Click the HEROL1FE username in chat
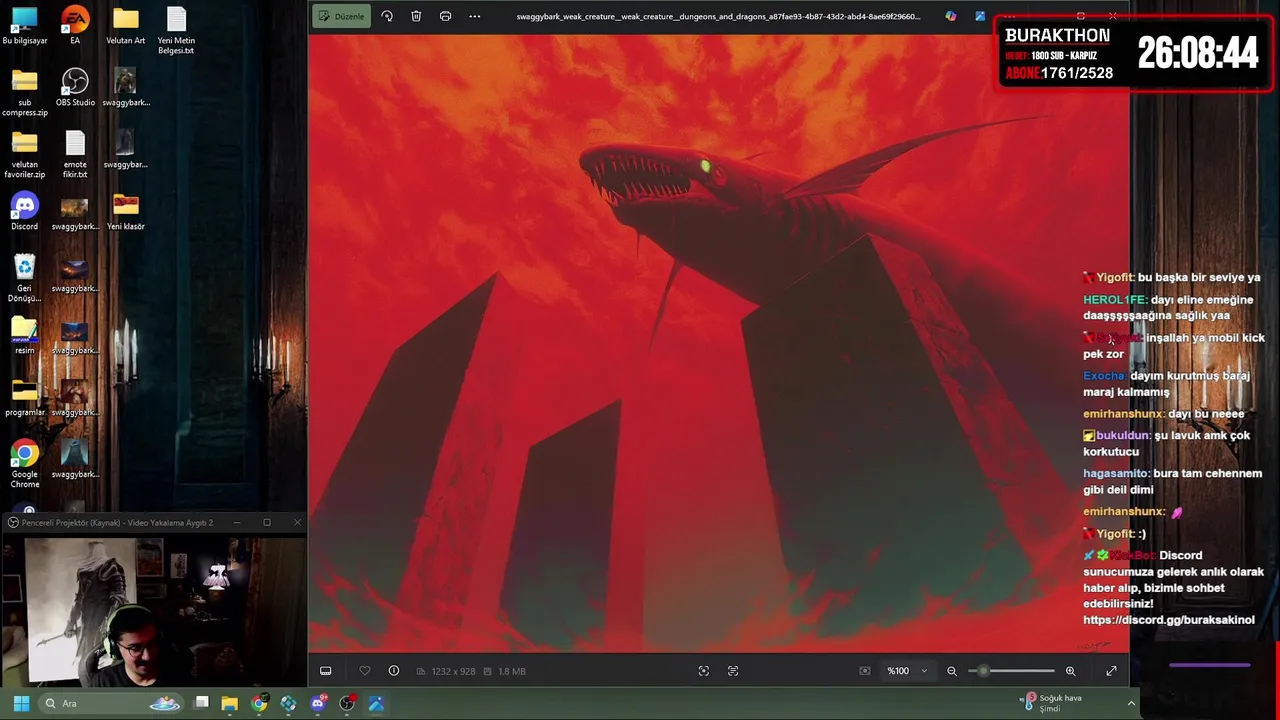Screen dimensions: 1280x720 pyautogui.click(x=1115, y=300)
